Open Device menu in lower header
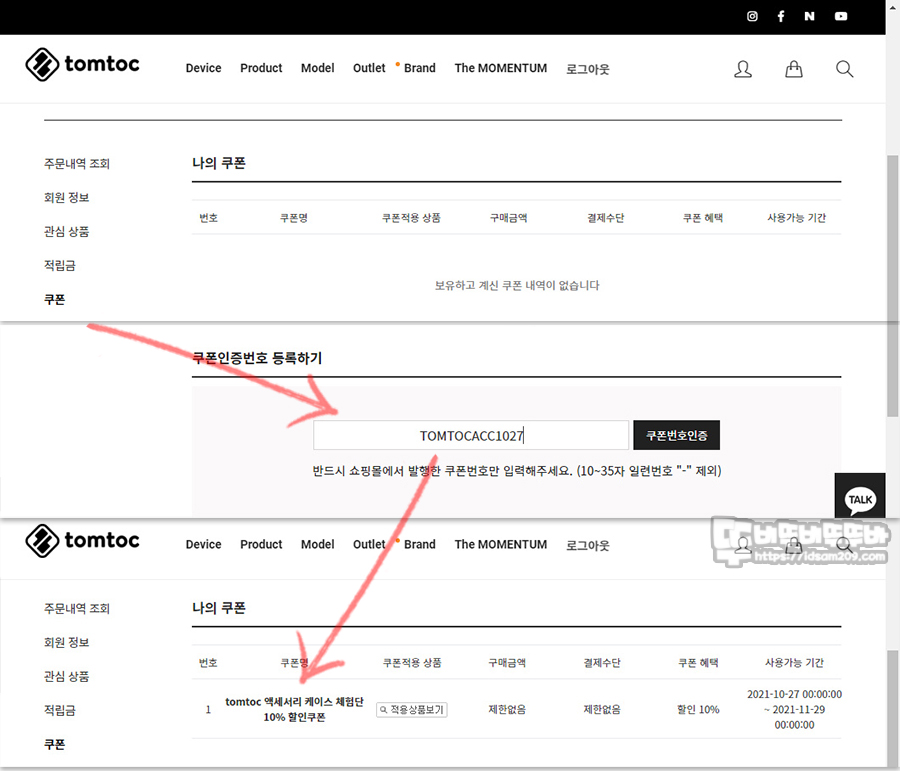The height and width of the screenshot is (771, 900). pyautogui.click(x=203, y=545)
